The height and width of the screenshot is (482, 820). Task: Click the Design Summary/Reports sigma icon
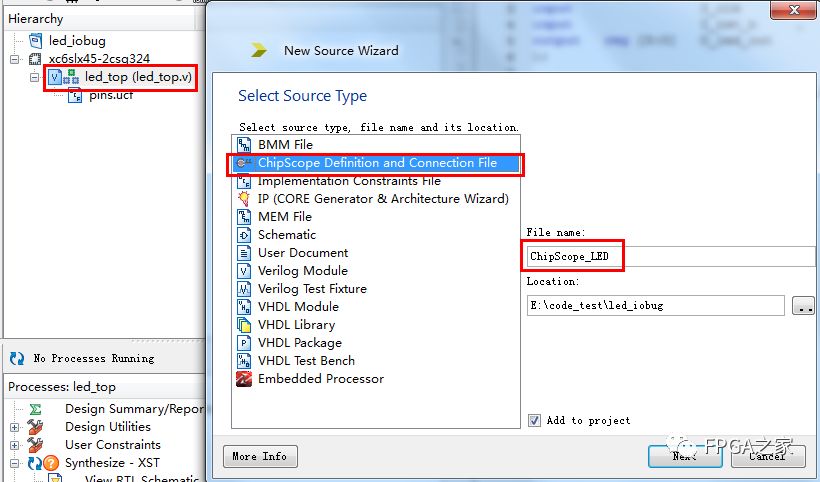click(35, 409)
